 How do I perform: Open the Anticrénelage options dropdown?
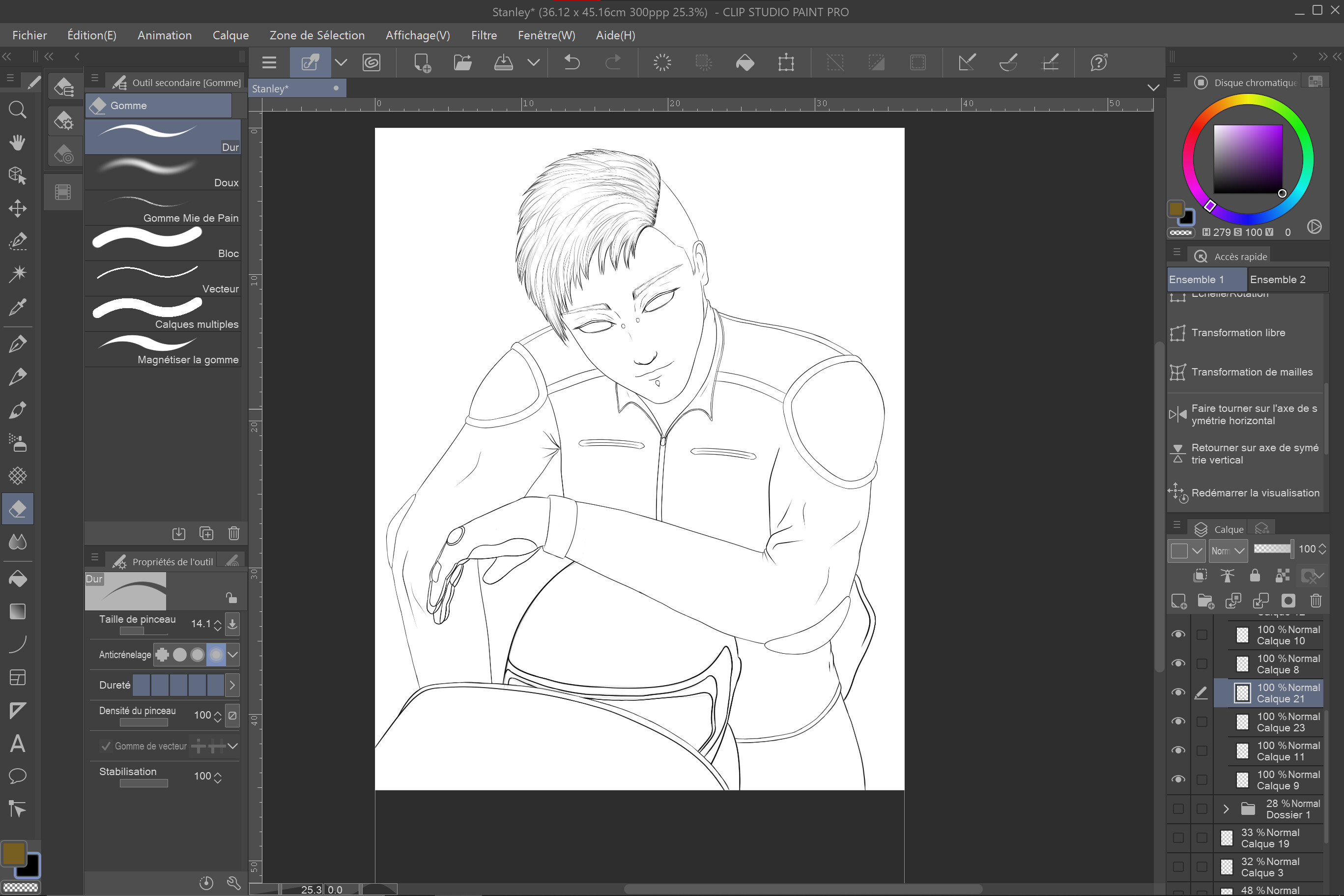coord(232,655)
